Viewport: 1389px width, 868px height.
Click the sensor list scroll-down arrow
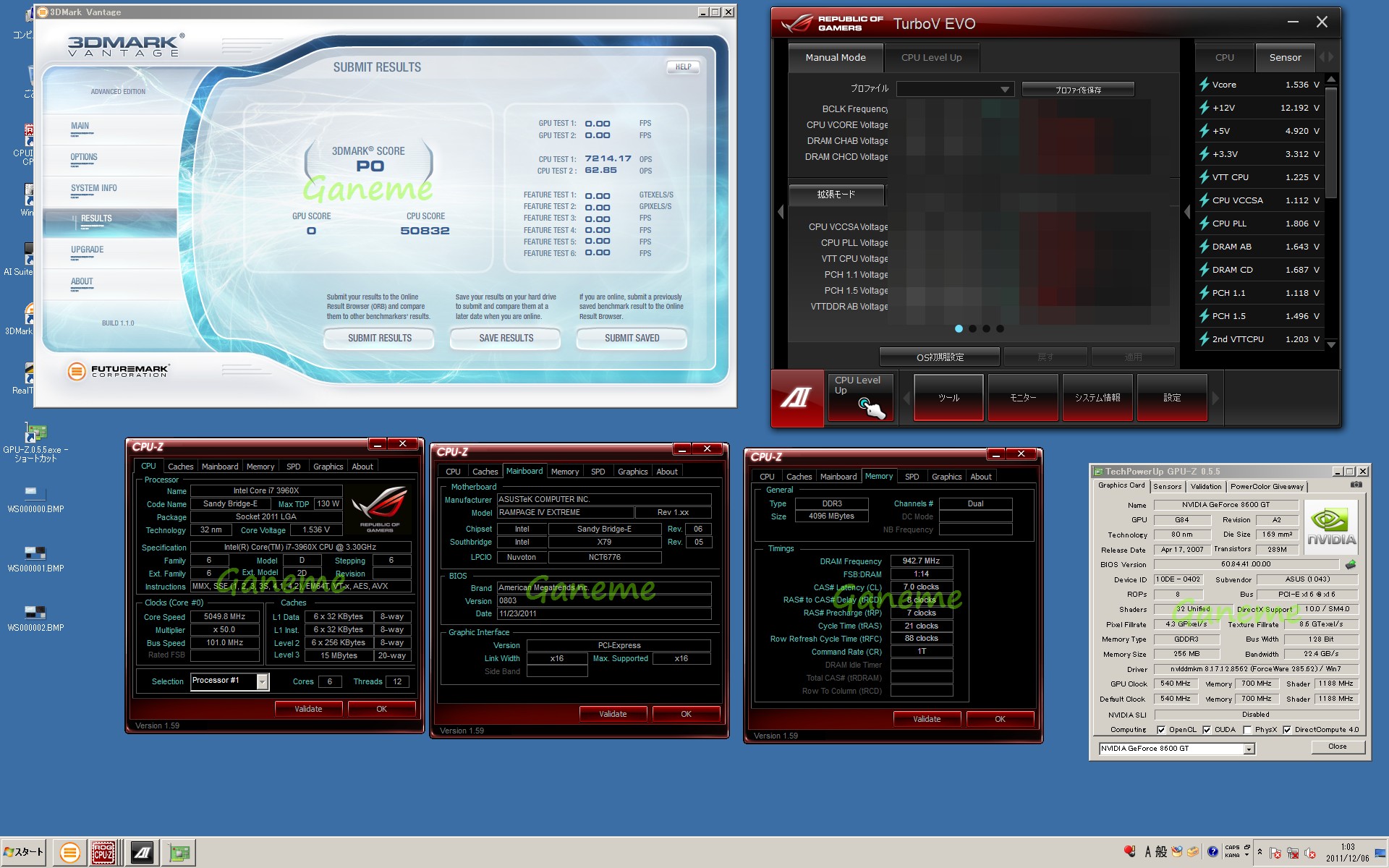pos(1331,345)
